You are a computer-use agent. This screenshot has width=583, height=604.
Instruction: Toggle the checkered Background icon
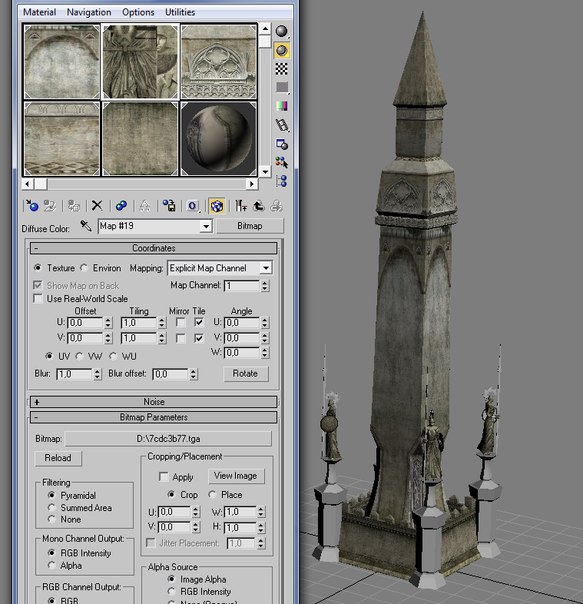coord(282,69)
